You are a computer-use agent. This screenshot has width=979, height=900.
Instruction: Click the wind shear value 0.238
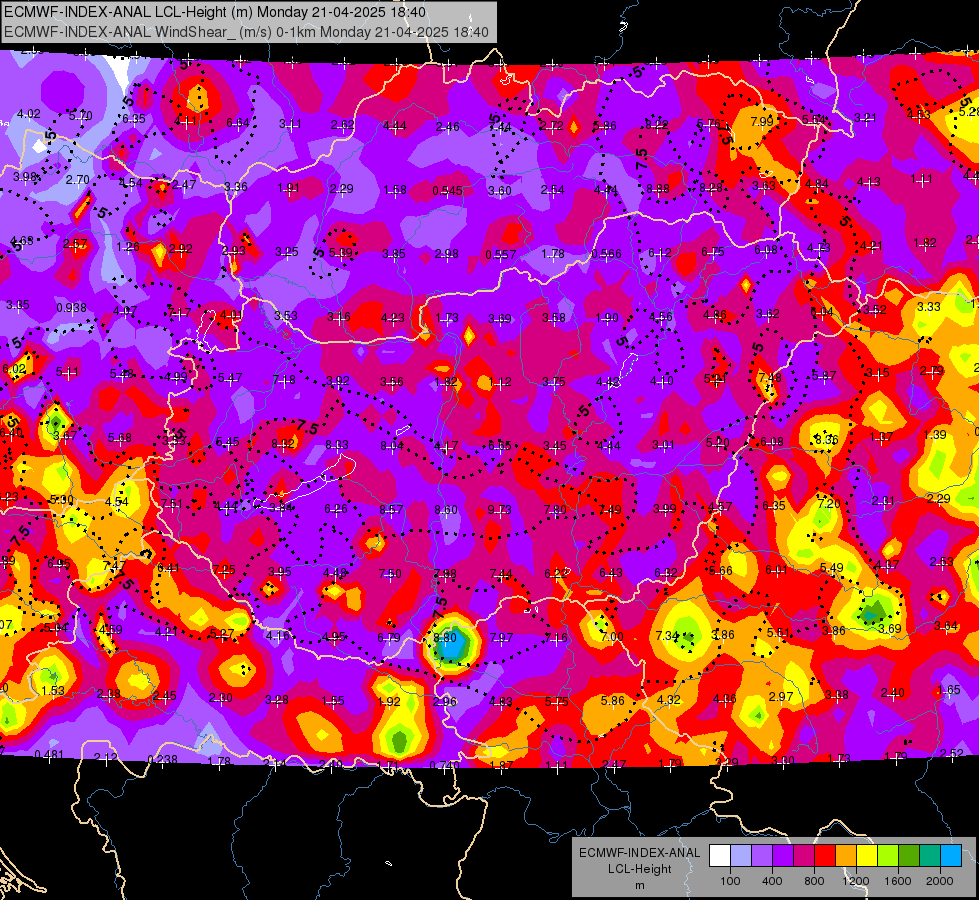point(162,759)
